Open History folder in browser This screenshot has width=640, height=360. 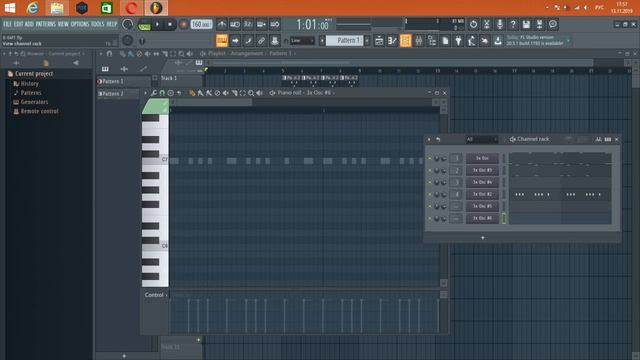click(29, 84)
